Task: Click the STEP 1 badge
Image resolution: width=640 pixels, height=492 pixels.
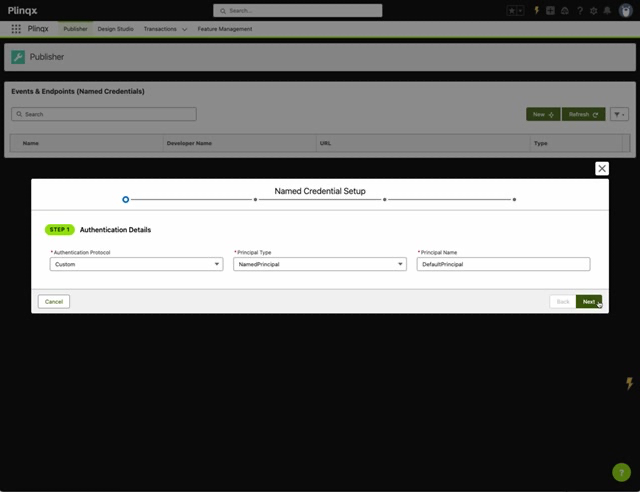Action: [60, 230]
